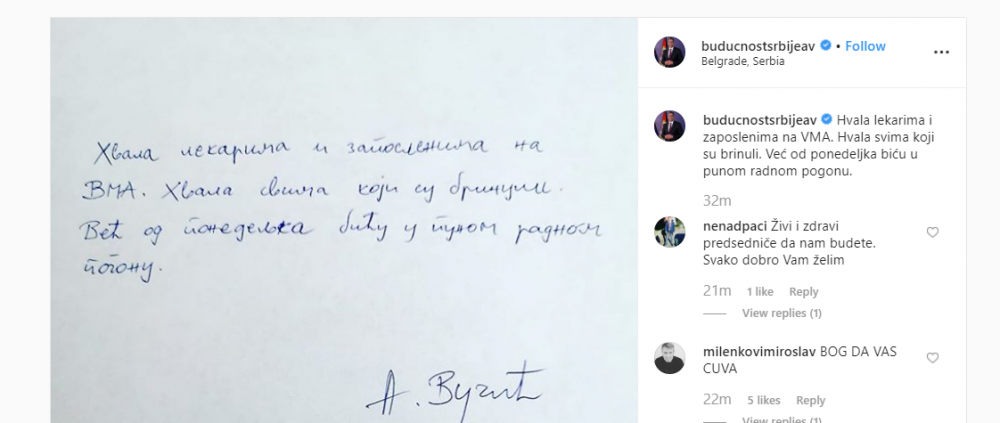
Task: Expand View replies (1) under nenadpaci
Action: pyautogui.click(x=782, y=313)
